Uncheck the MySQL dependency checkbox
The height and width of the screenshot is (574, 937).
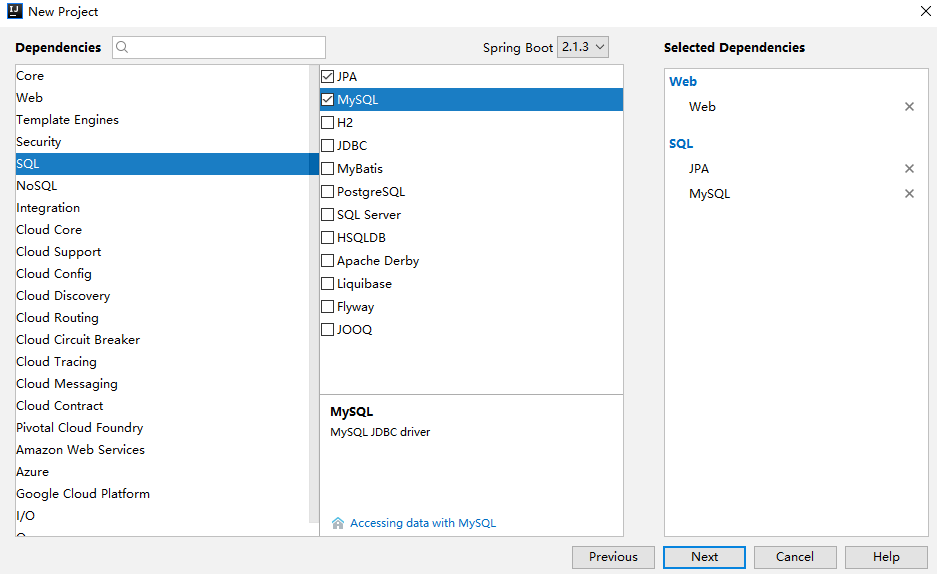pos(328,100)
